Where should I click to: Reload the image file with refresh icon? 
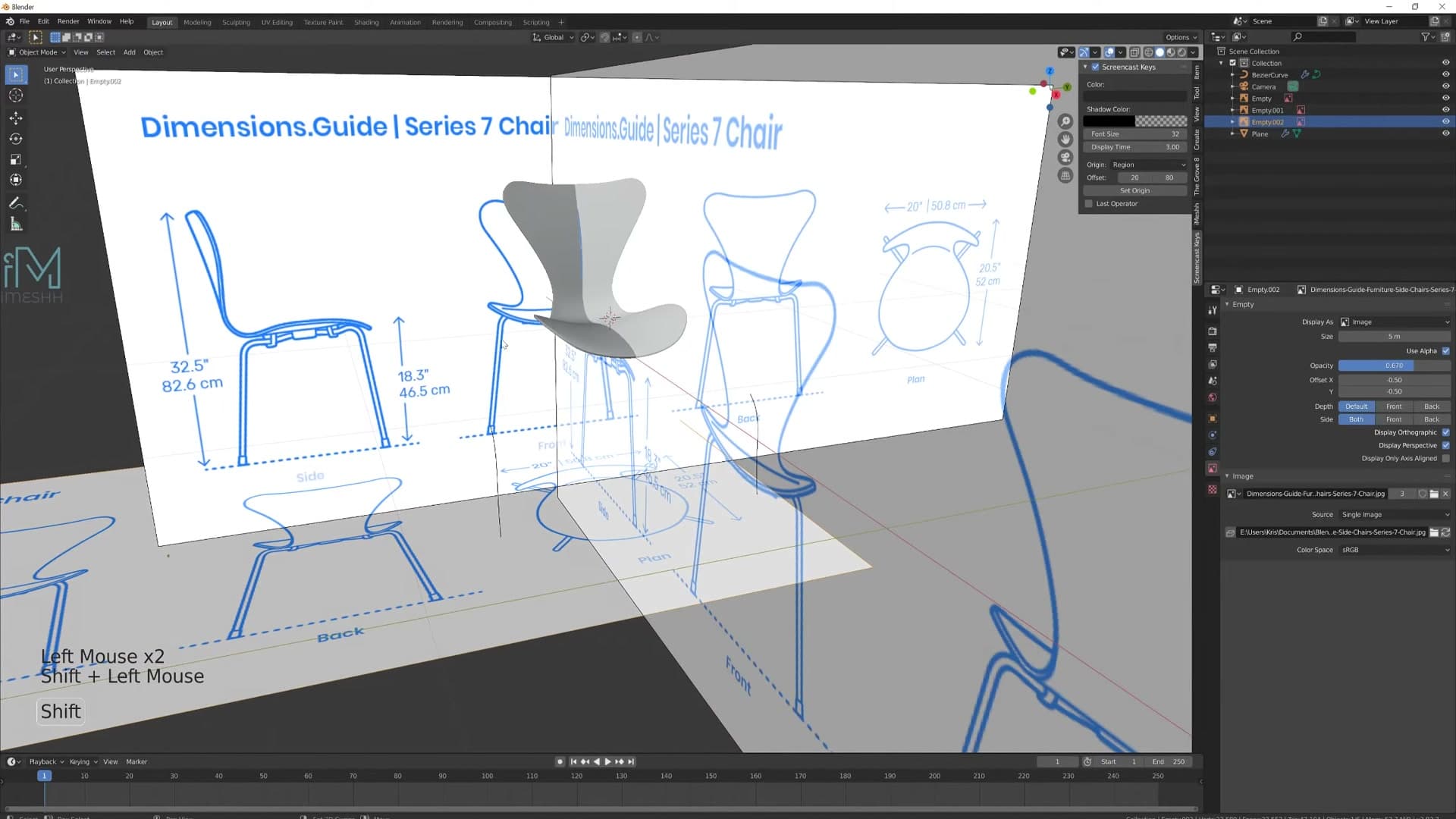click(x=1445, y=532)
